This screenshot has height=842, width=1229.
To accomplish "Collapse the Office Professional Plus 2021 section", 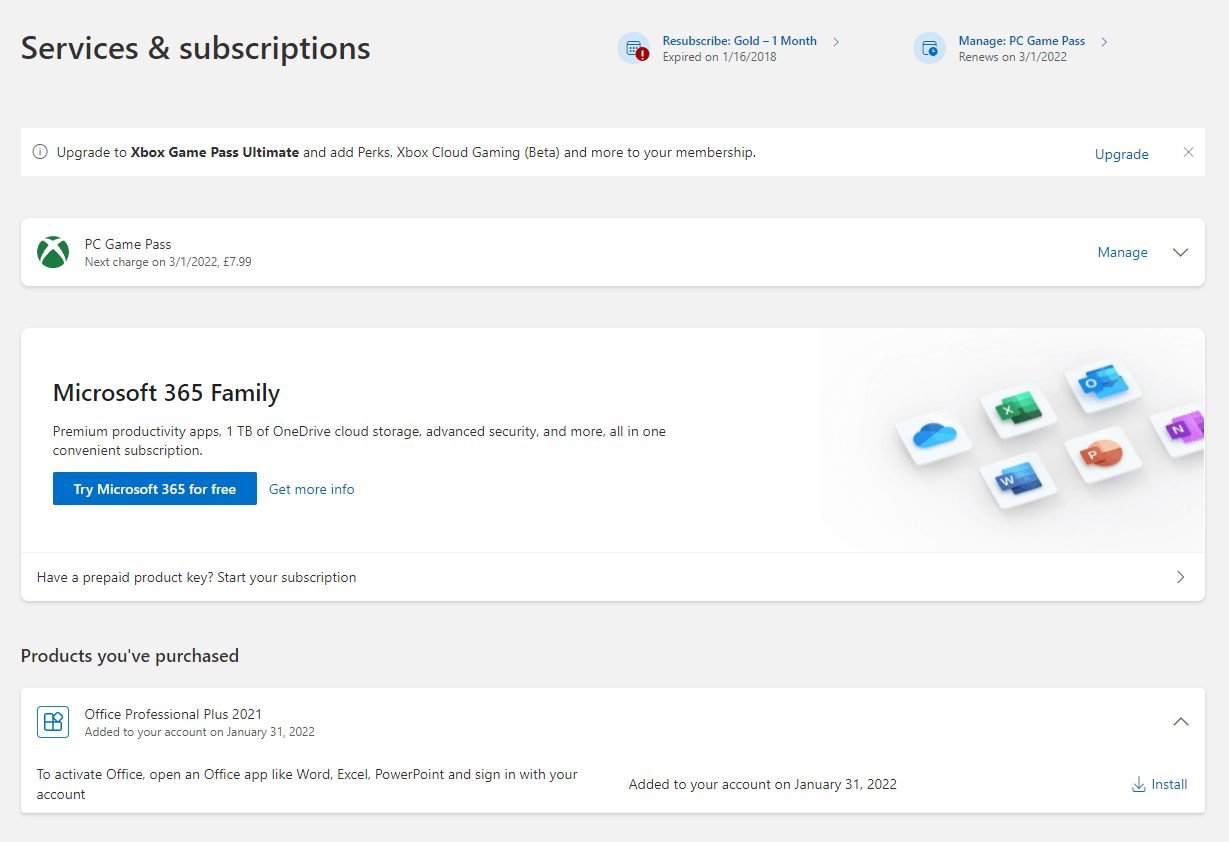I will (1180, 722).
